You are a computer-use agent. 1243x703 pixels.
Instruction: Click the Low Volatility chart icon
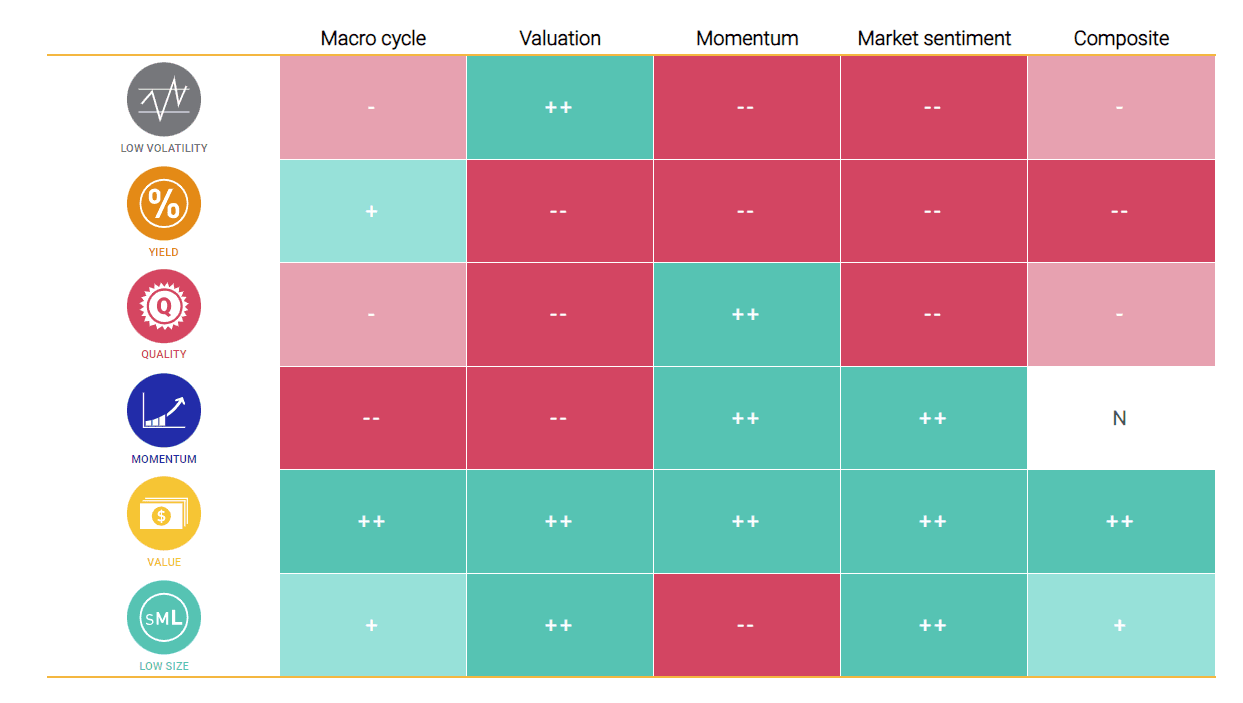coord(164,99)
